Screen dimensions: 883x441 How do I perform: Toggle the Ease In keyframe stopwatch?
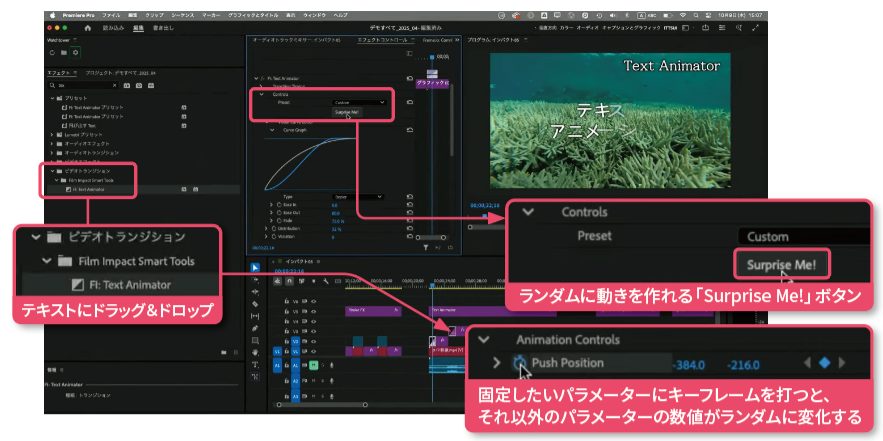276,204
